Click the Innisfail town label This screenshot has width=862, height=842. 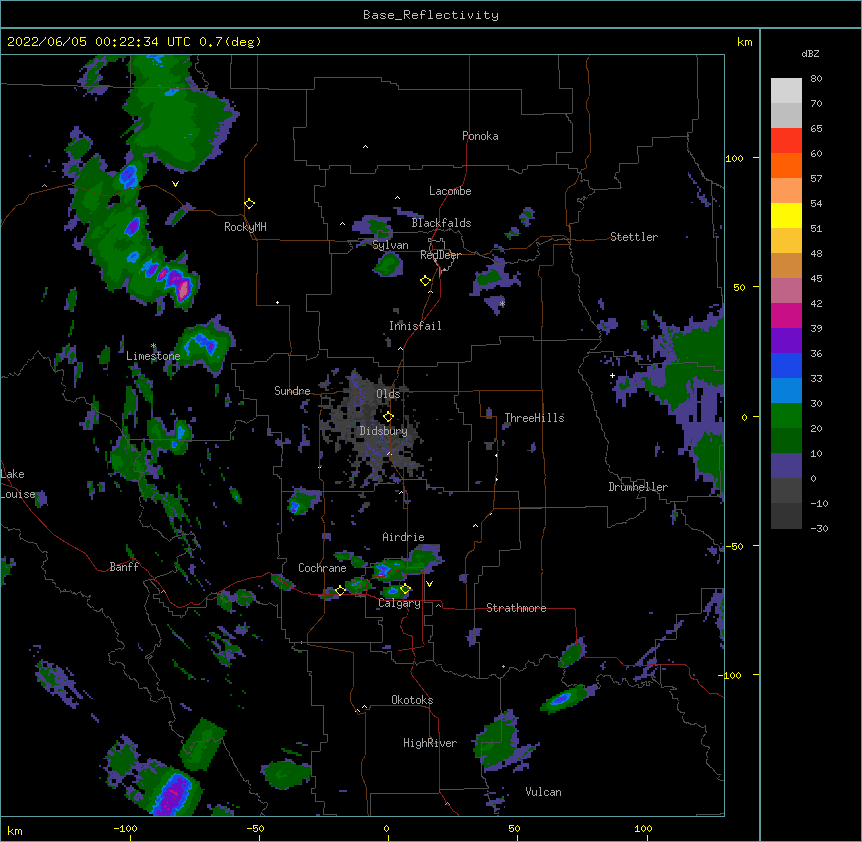pyautogui.click(x=415, y=326)
